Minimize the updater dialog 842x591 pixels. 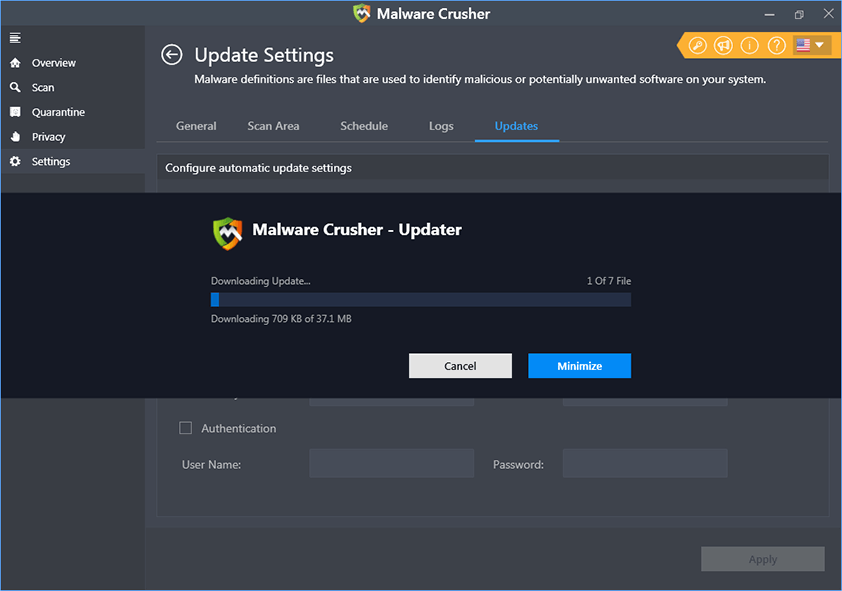(x=579, y=366)
